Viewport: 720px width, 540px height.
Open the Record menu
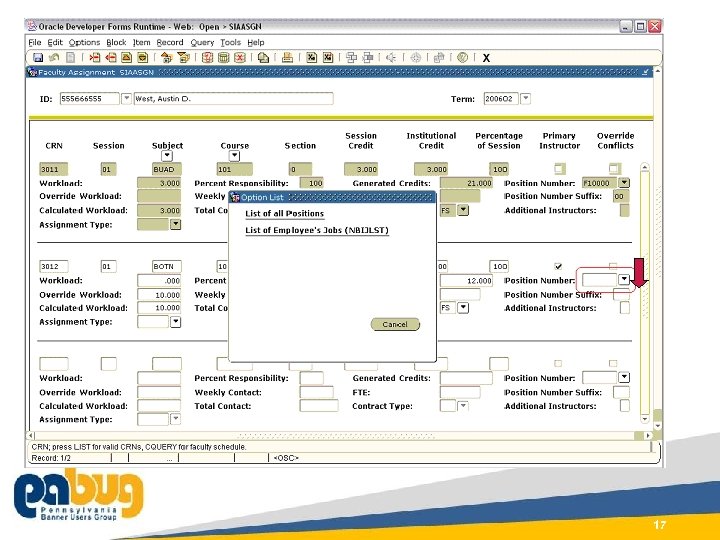pos(170,42)
